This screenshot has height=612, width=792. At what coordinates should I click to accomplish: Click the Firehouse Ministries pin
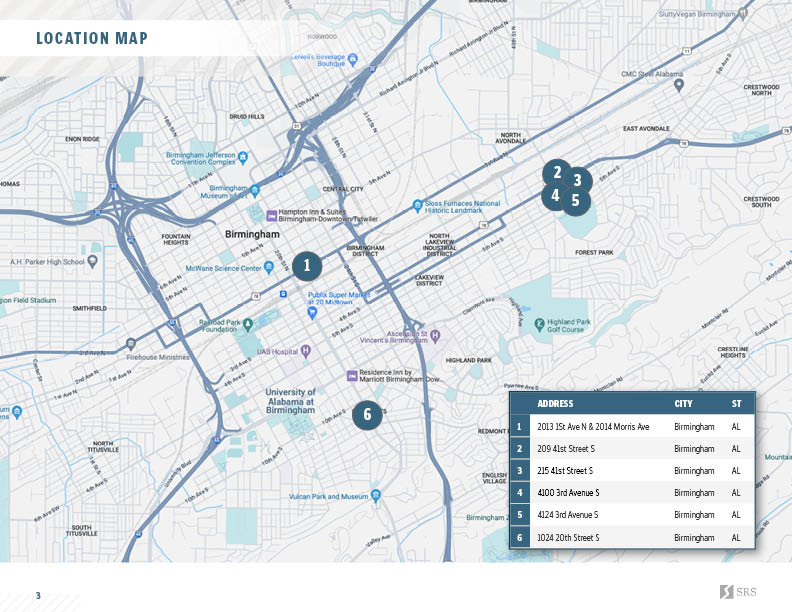[131, 344]
